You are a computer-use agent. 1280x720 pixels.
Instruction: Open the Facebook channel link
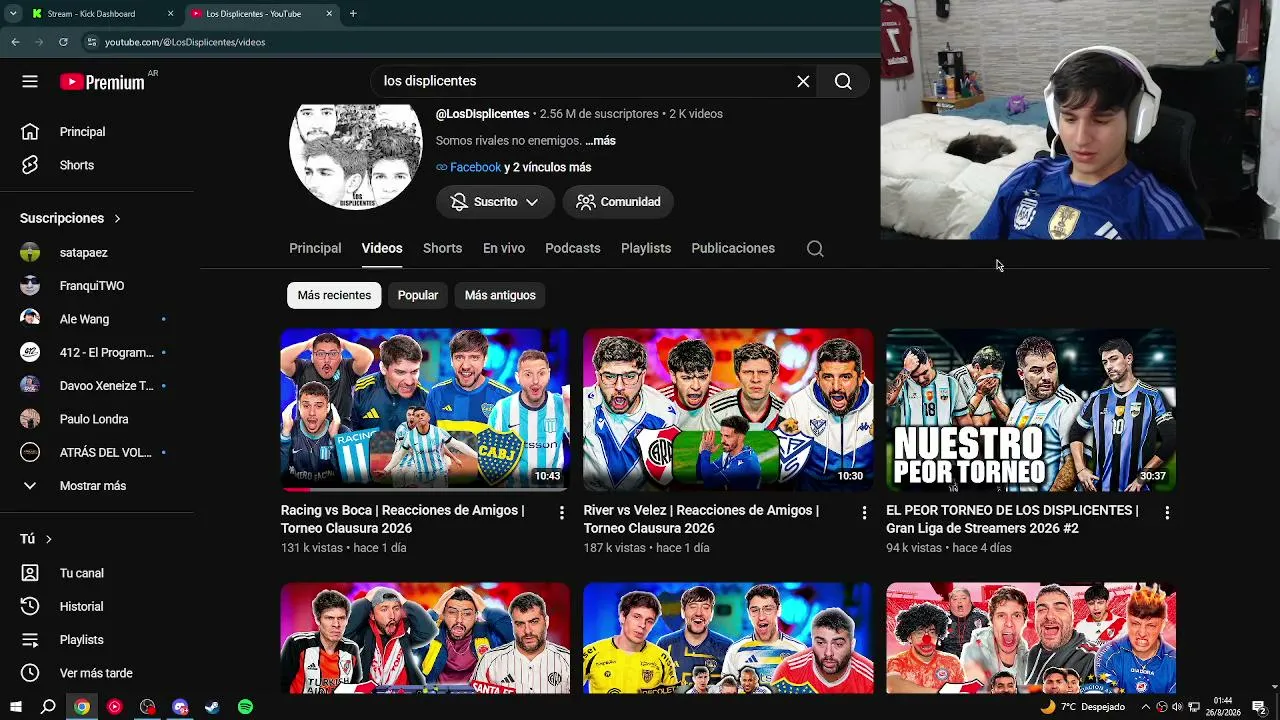[475, 168]
